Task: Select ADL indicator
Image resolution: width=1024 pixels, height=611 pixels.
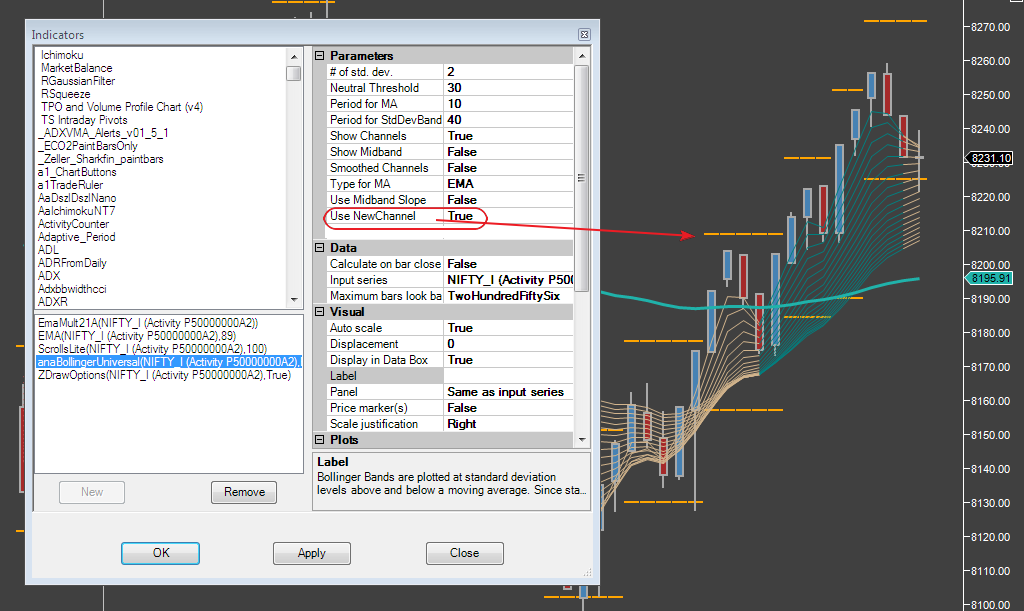Action: [48, 250]
